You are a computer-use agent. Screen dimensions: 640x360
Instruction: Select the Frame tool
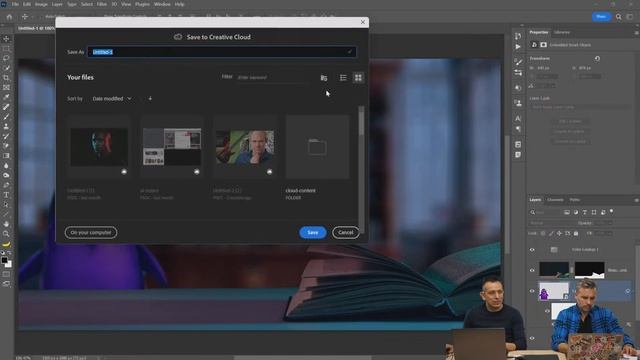pos(6,87)
